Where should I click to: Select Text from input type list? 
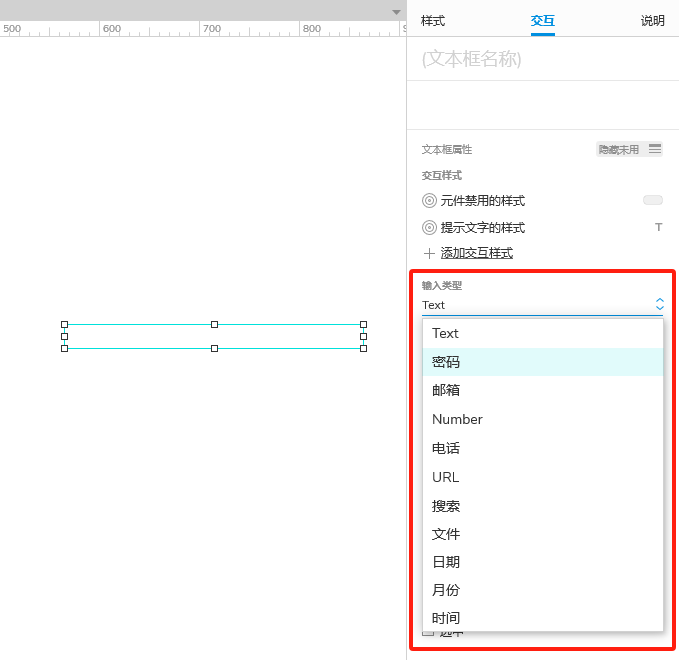pyautogui.click(x=543, y=333)
